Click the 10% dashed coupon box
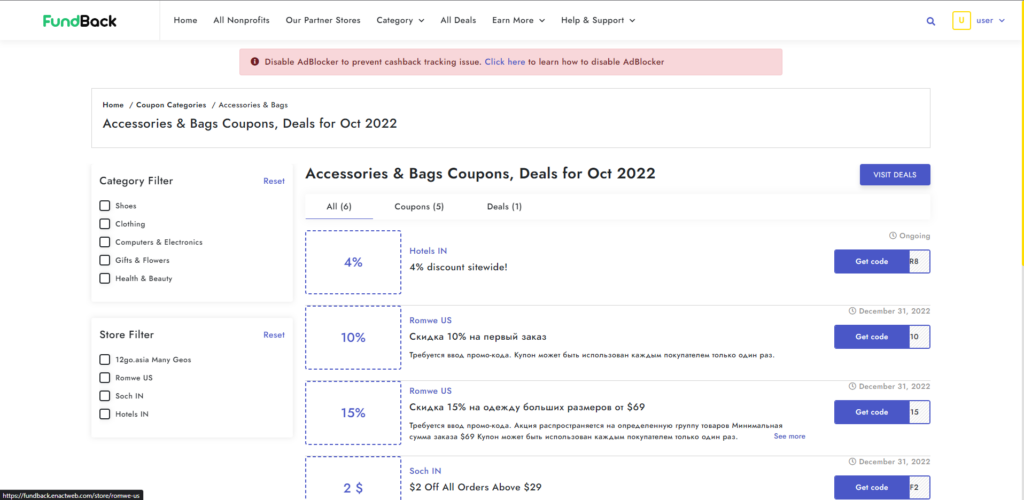This screenshot has height=500, width=1024. point(353,337)
